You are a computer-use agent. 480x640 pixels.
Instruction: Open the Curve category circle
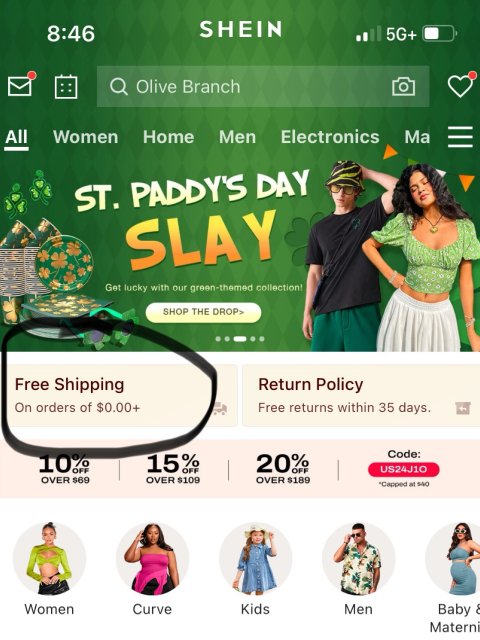(152, 558)
